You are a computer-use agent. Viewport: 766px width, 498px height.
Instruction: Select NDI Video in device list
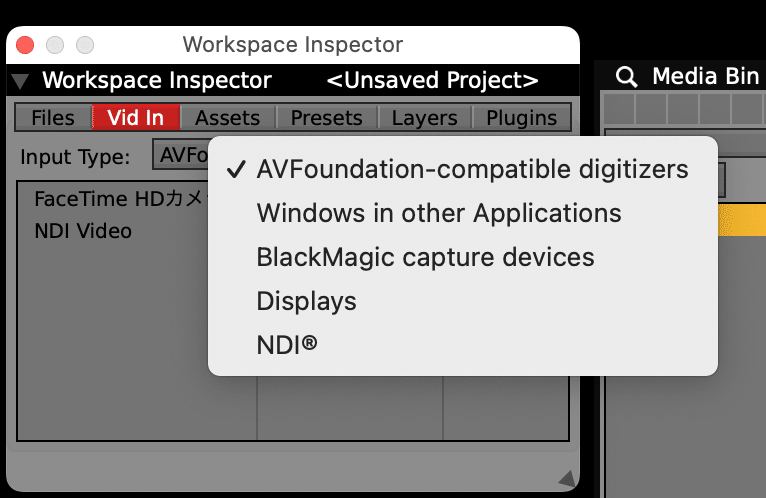83,231
